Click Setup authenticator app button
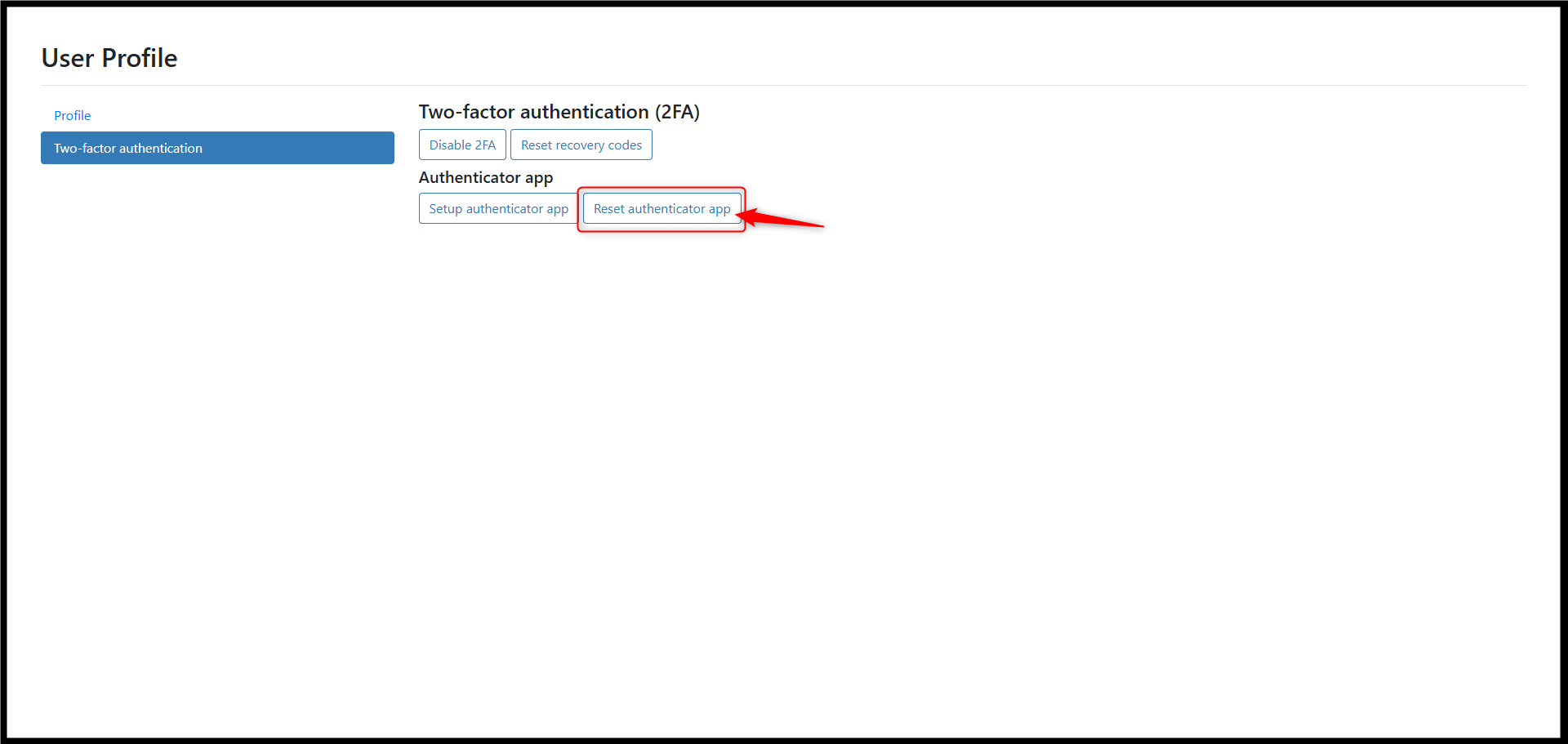The width and height of the screenshot is (1568, 744). (498, 208)
